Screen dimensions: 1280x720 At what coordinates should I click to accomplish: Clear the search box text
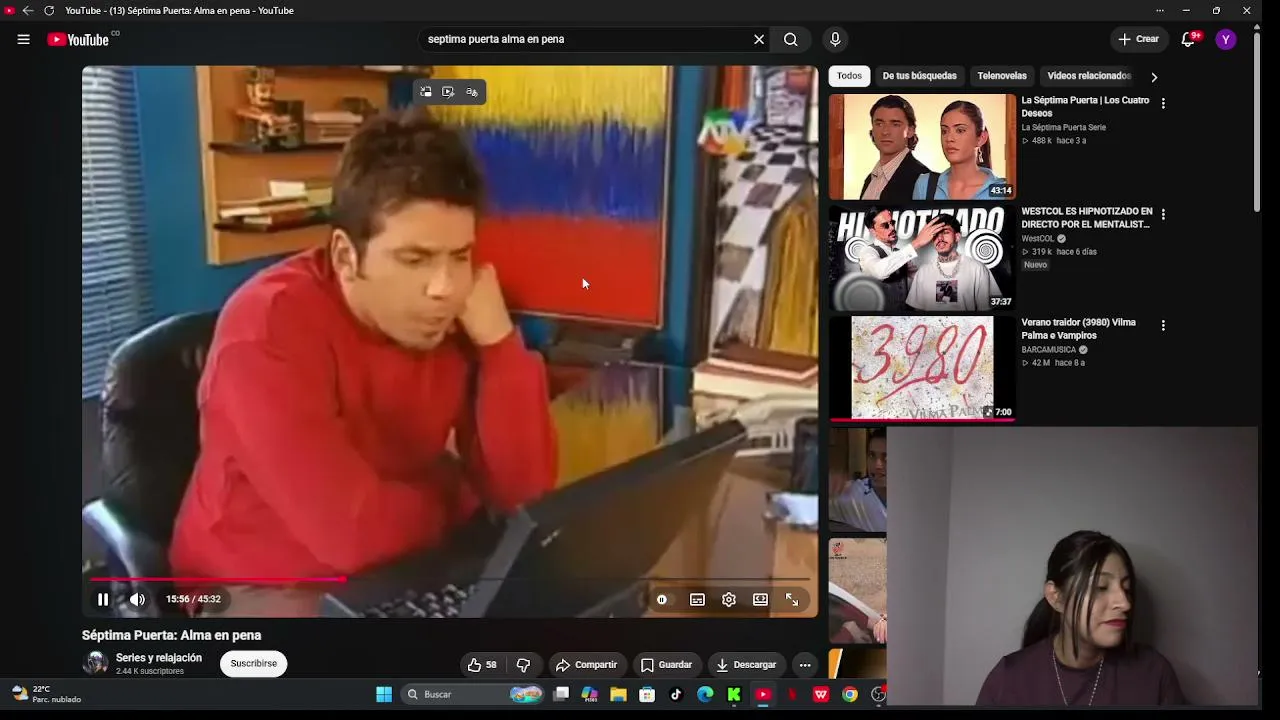[x=759, y=39]
